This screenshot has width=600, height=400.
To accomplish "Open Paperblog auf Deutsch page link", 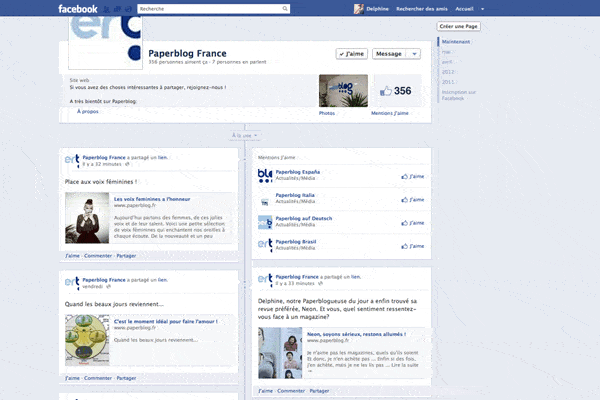I will (x=304, y=219).
